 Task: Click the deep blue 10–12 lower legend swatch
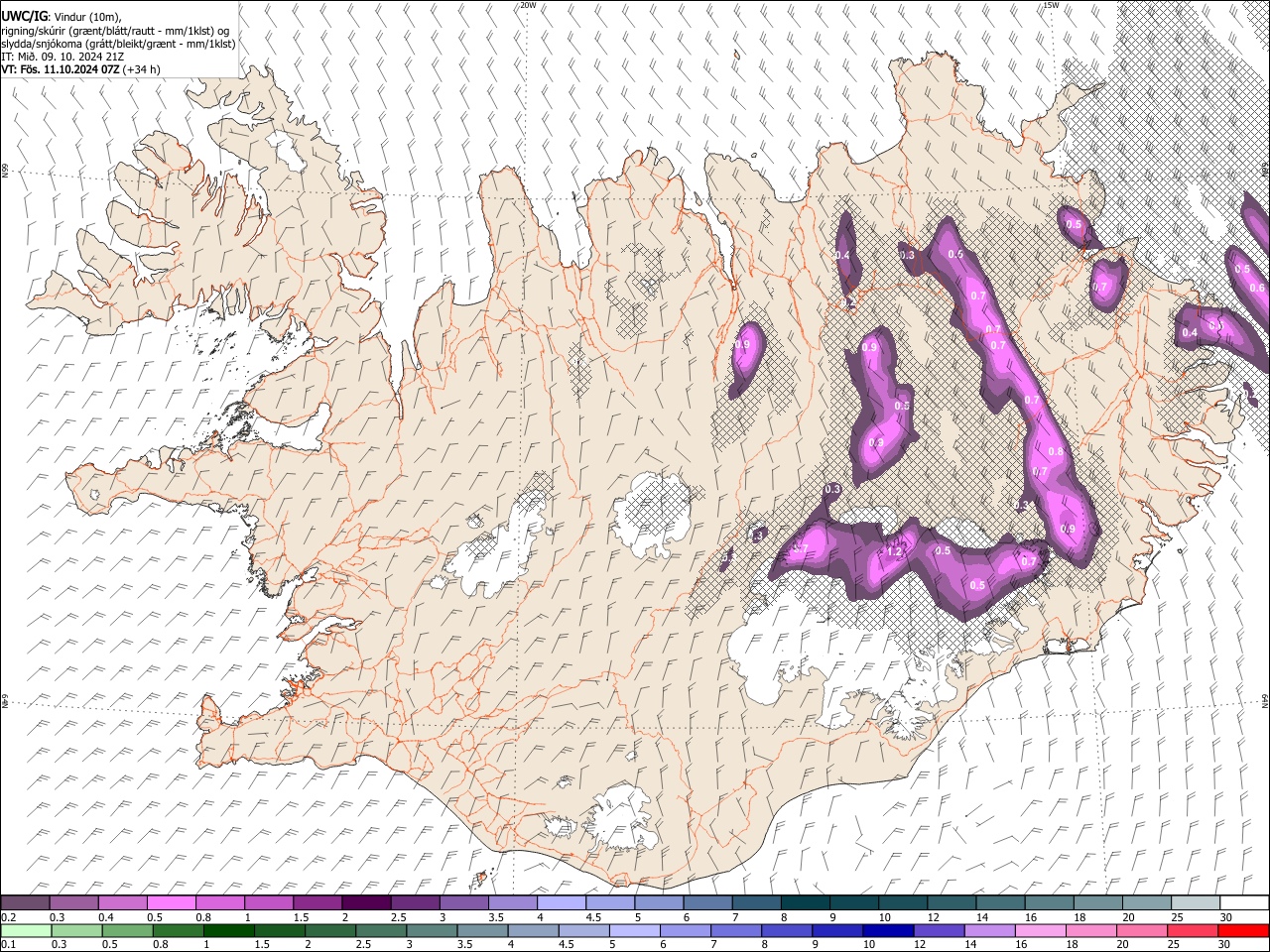click(x=888, y=930)
